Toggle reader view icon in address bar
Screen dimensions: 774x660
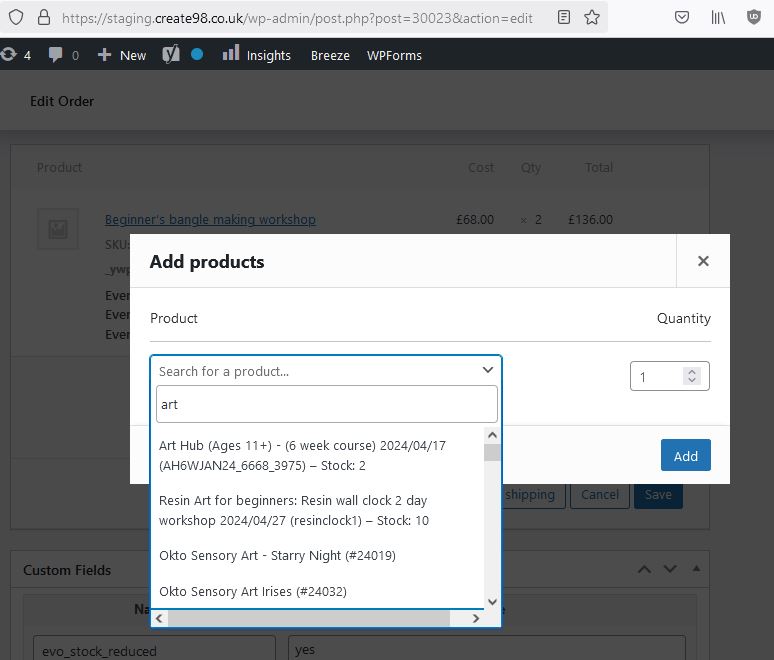coord(564,18)
